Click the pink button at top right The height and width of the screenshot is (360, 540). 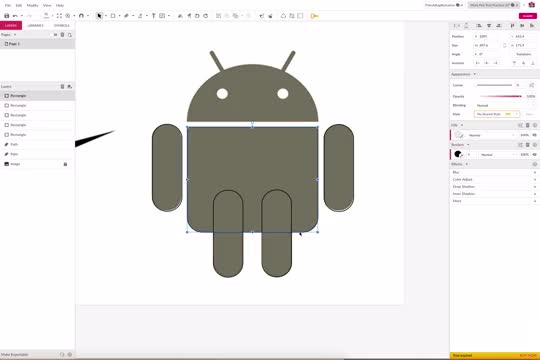(528, 16)
